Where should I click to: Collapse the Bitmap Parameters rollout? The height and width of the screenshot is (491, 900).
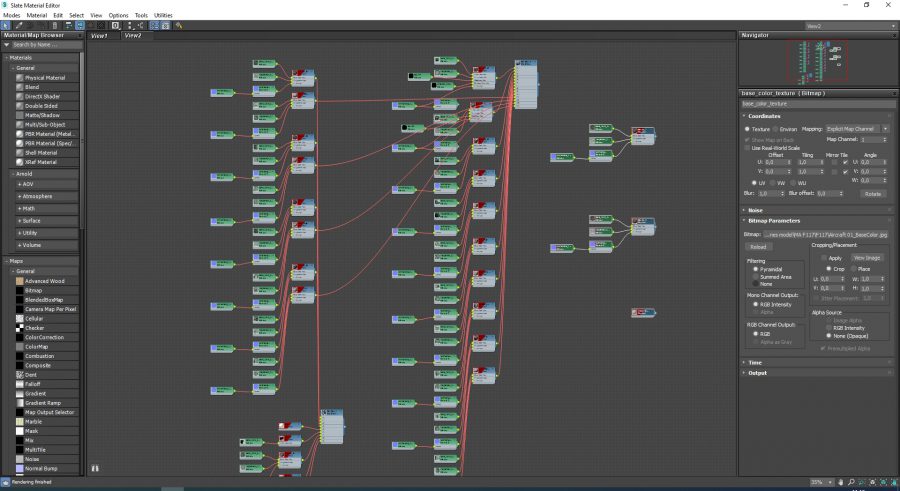point(773,221)
